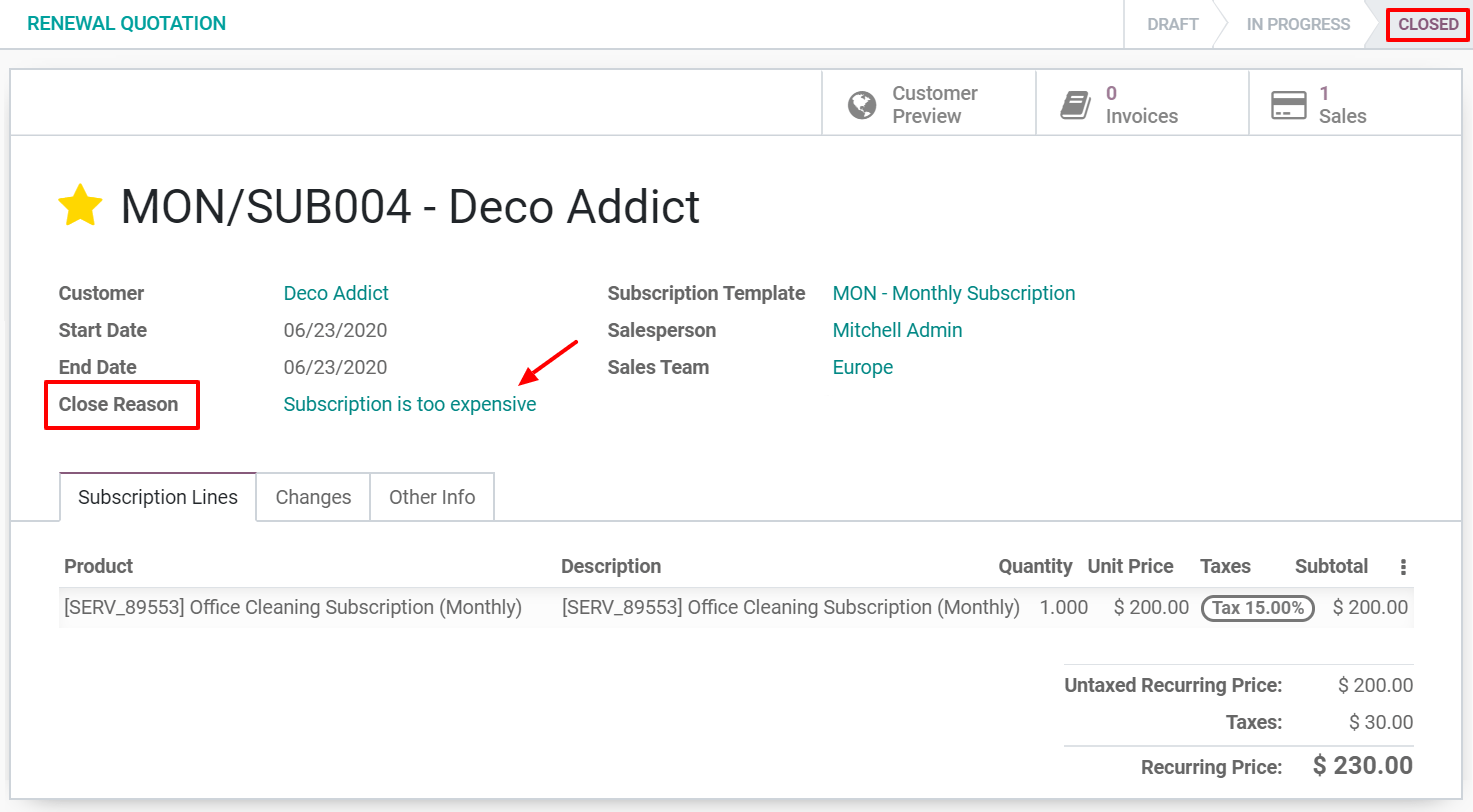Toggle the favorite star on the subscription
1473x812 pixels.
coord(80,206)
